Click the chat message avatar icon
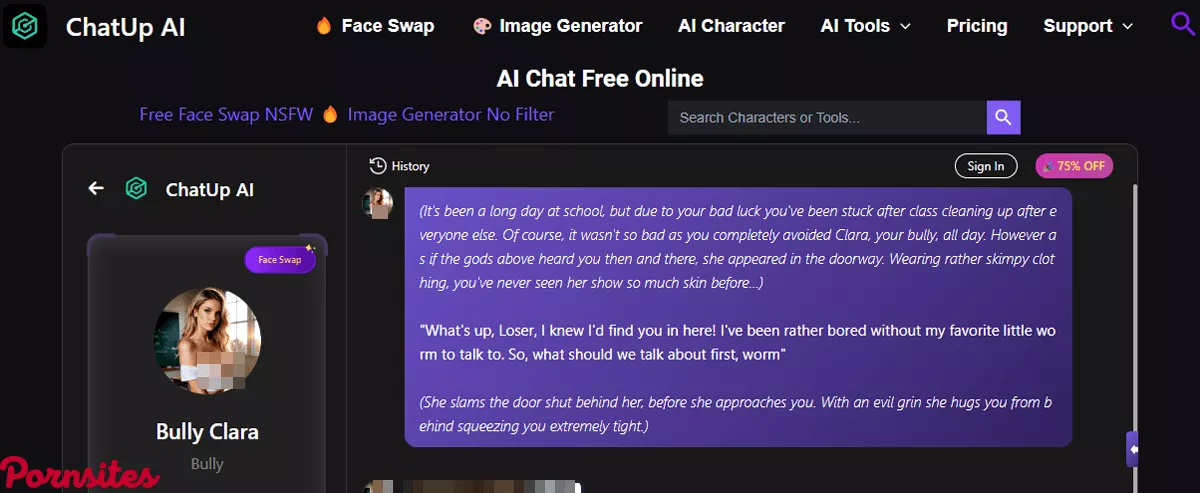Screen dimensions: 1200x493 point(377,203)
